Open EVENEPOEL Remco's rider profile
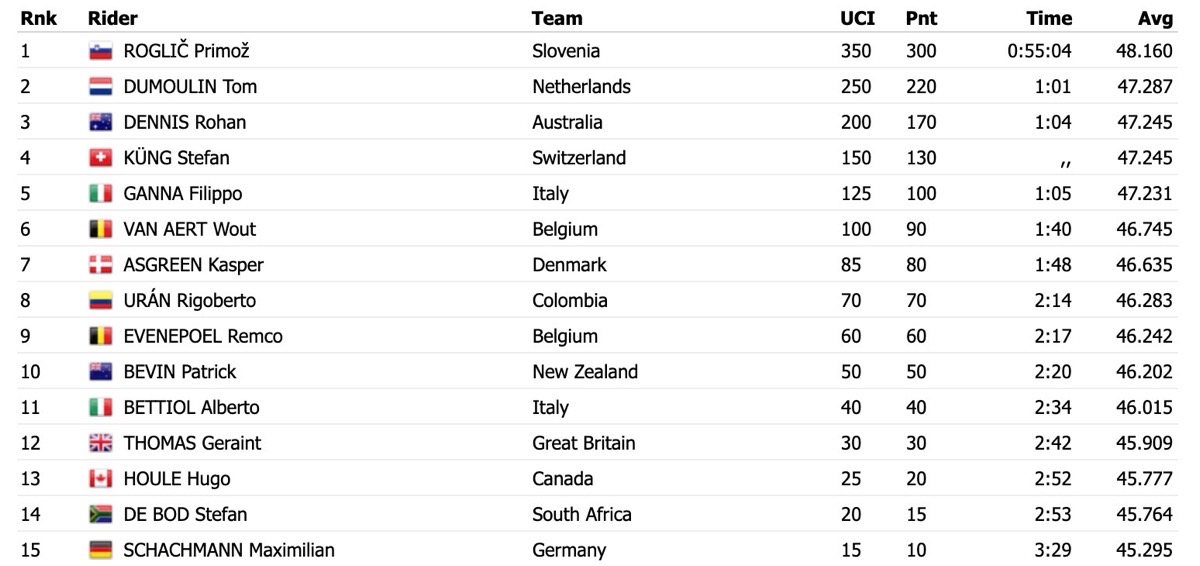The image size is (1200, 566). (203, 336)
